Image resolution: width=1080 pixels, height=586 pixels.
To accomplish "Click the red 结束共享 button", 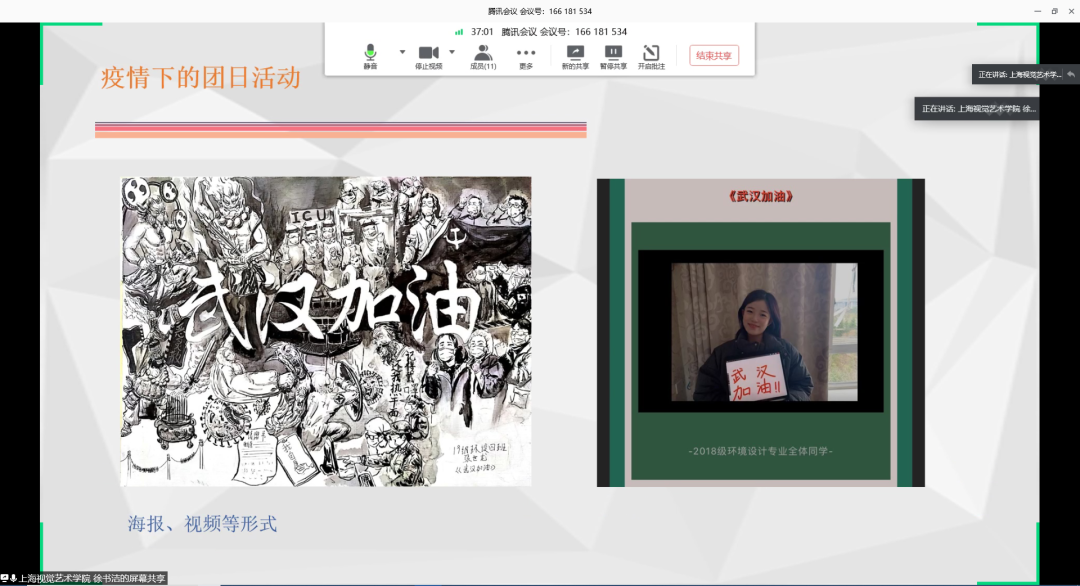I will click(714, 56).
